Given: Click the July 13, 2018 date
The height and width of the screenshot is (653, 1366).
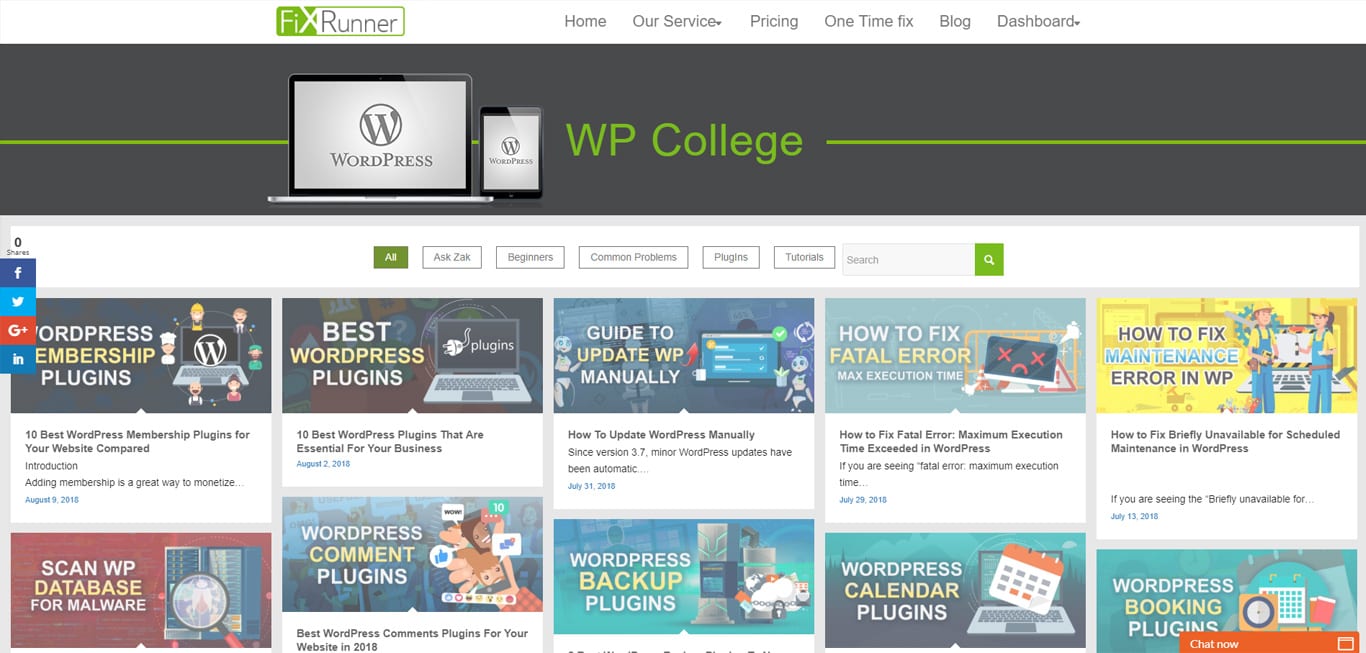Looking at the screenshot, I should (x=1135, y=516).
